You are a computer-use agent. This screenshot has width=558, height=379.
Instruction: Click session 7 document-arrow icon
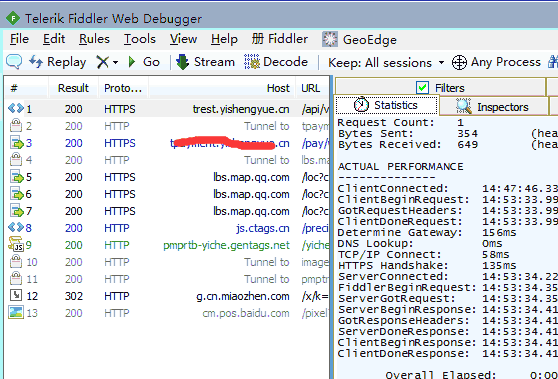[x=16, y=211]
